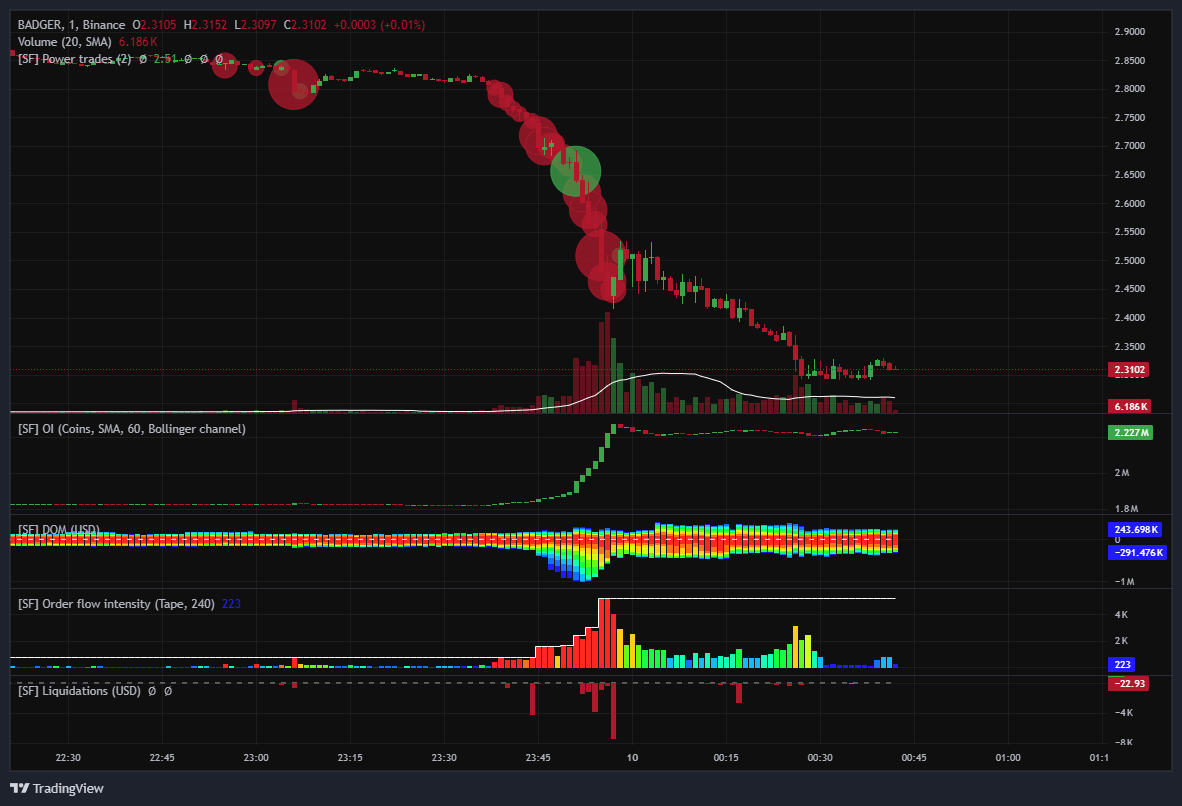Click the 2.3500 price axis label
The image size is (1182, 806).
point(1129,347)
